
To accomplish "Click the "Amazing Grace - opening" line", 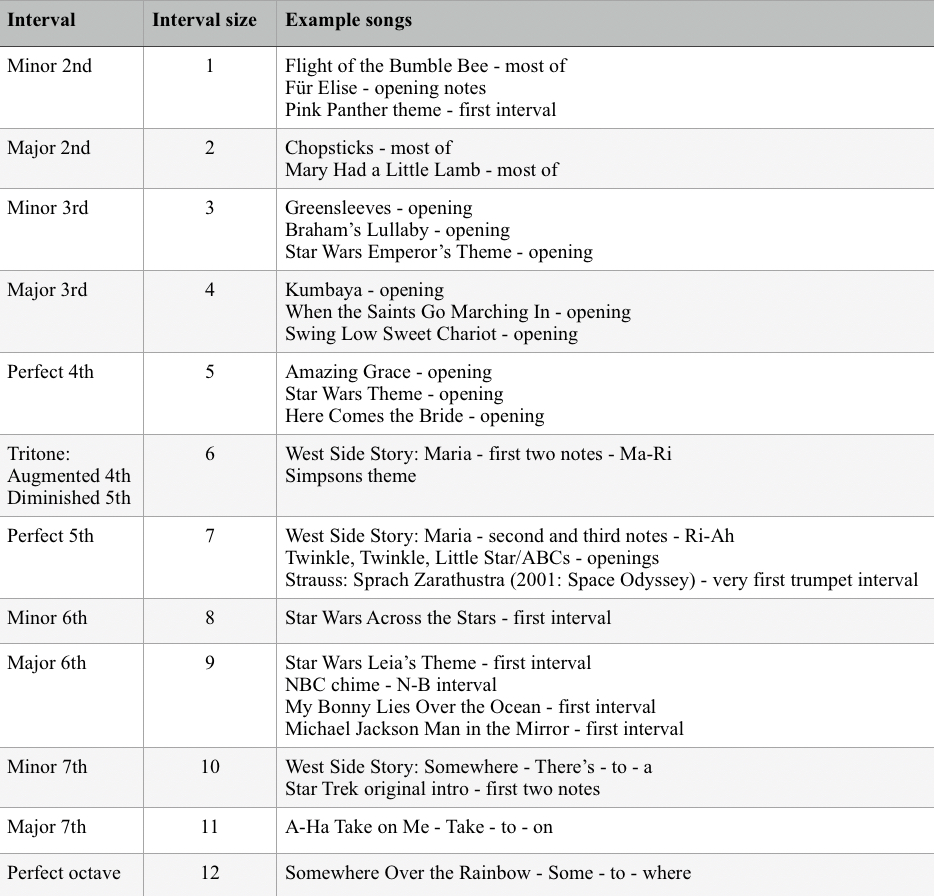I will (x=388, y=372).
